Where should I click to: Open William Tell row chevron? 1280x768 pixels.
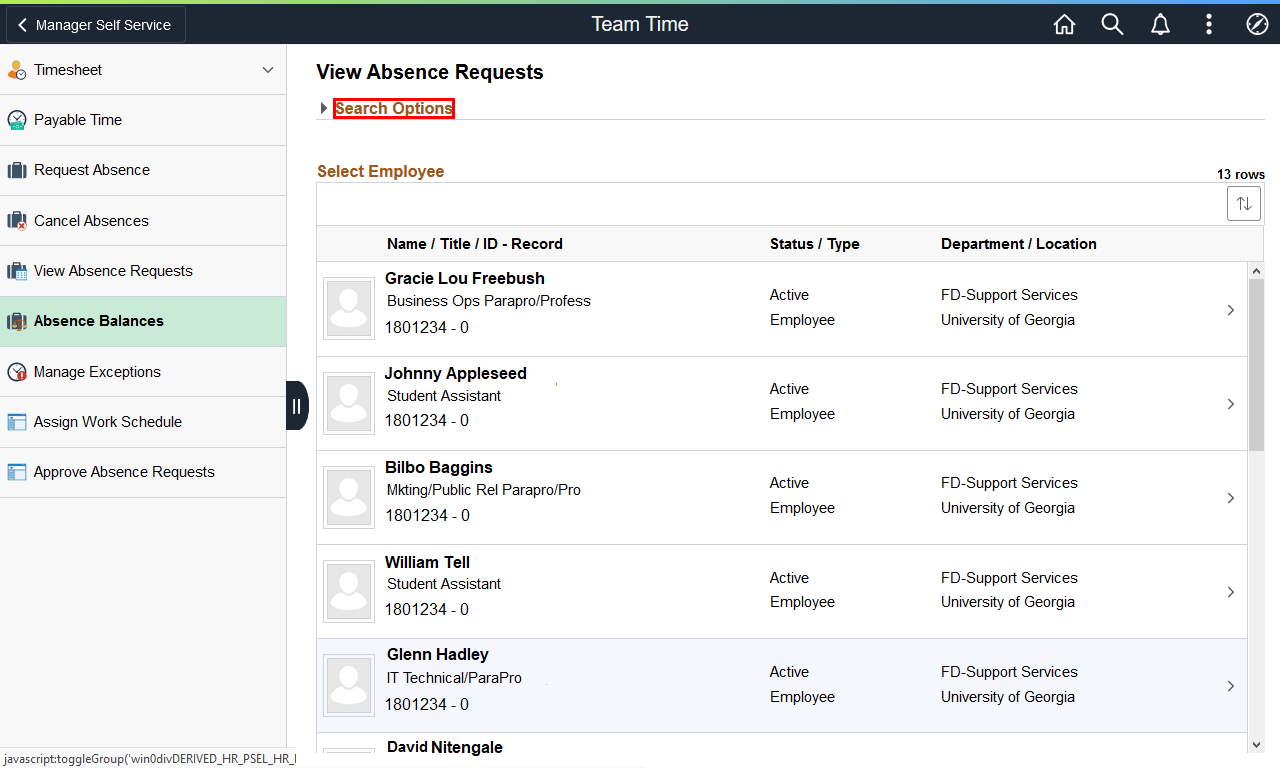(x=1231, y=592)
